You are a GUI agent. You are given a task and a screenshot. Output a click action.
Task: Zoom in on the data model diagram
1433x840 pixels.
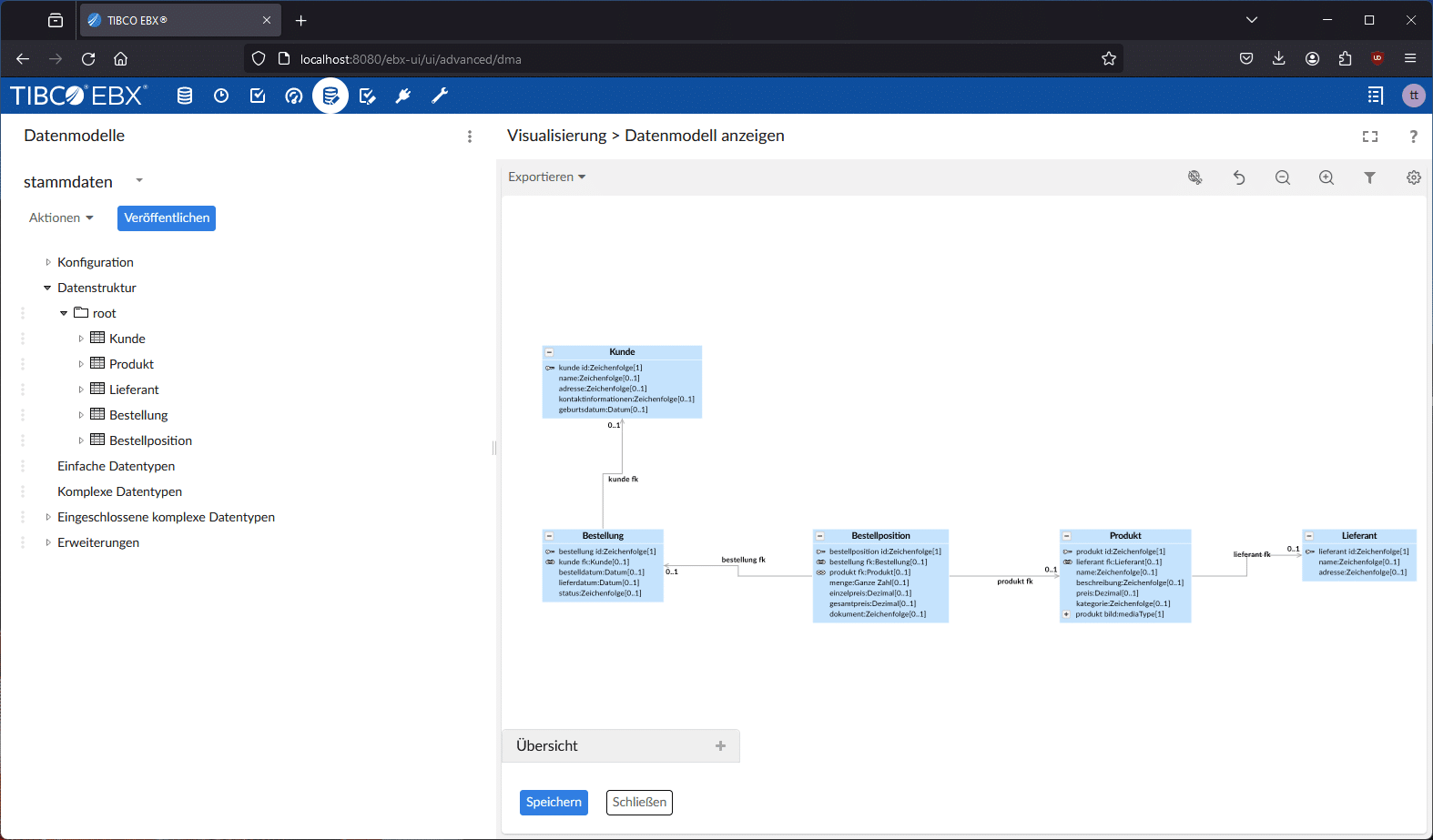[1326, 177]
